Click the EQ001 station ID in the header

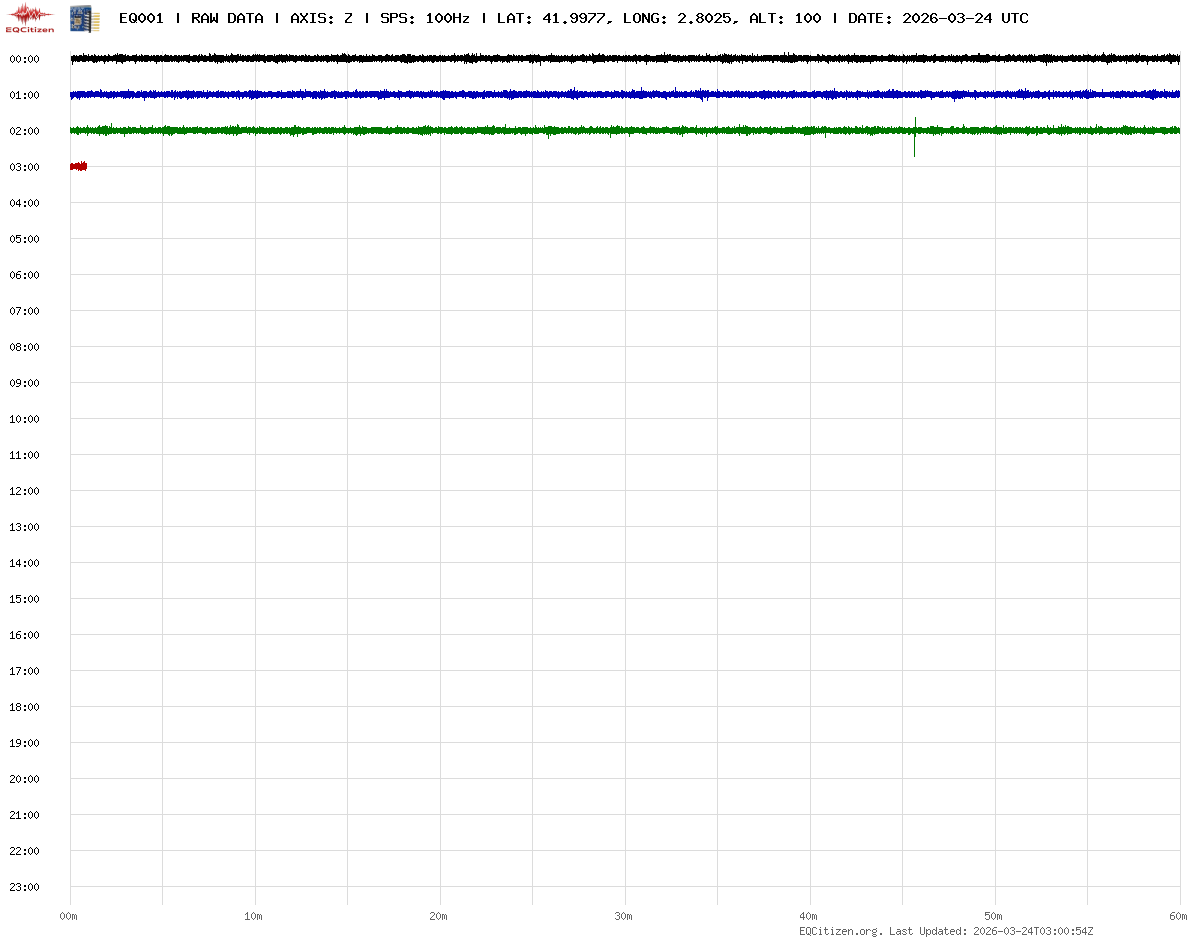click(141, 18)
